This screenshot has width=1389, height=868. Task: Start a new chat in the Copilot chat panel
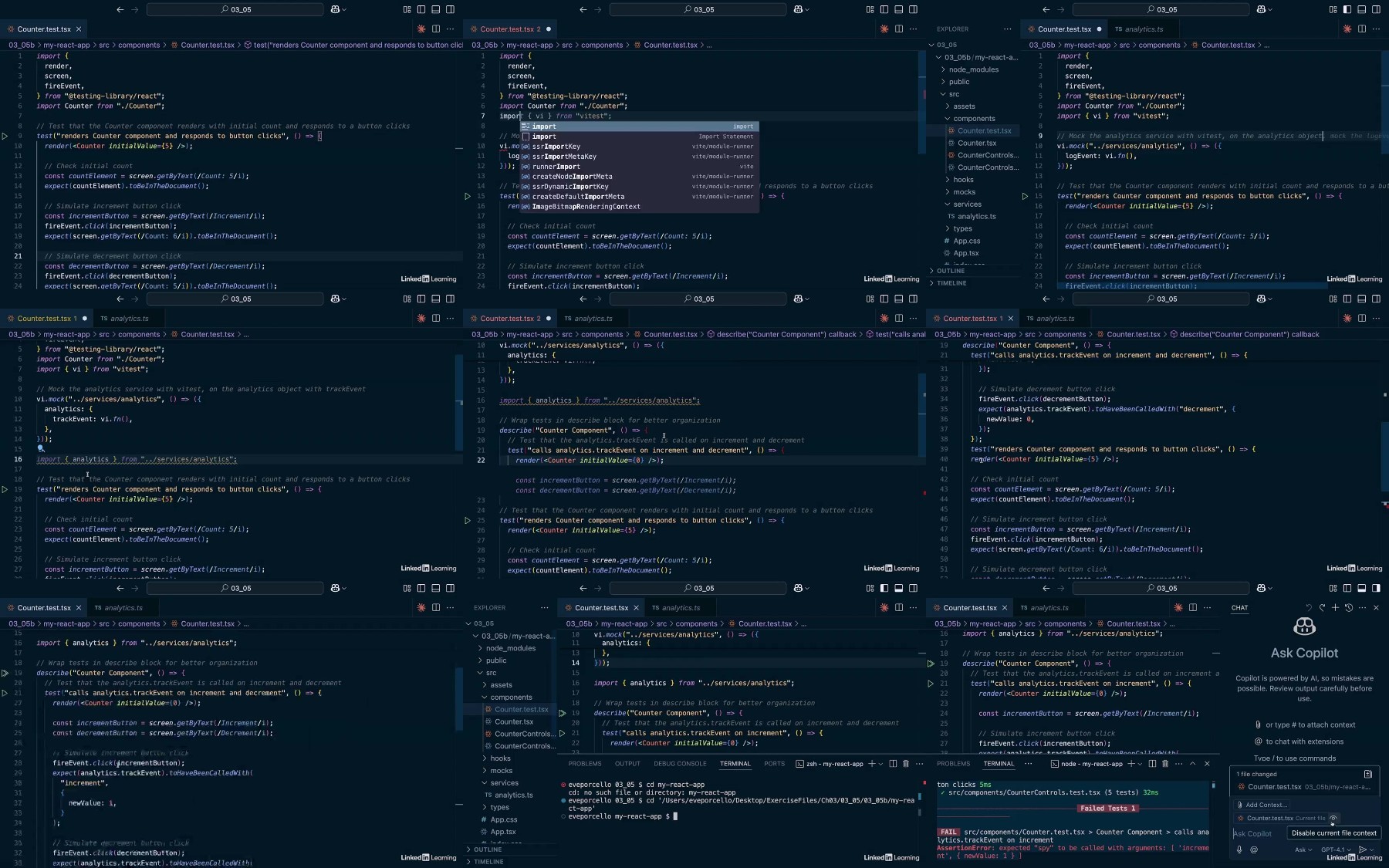point(1336,608)
